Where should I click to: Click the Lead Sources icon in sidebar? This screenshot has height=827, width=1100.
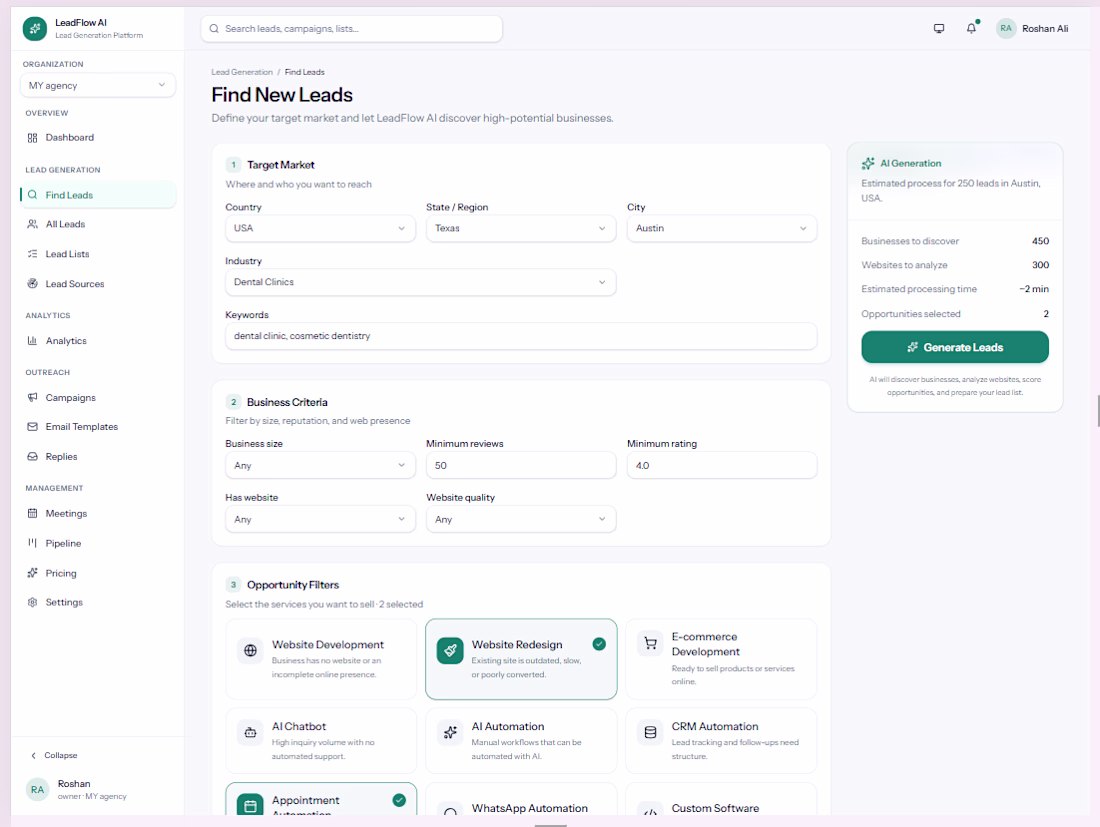32,283
